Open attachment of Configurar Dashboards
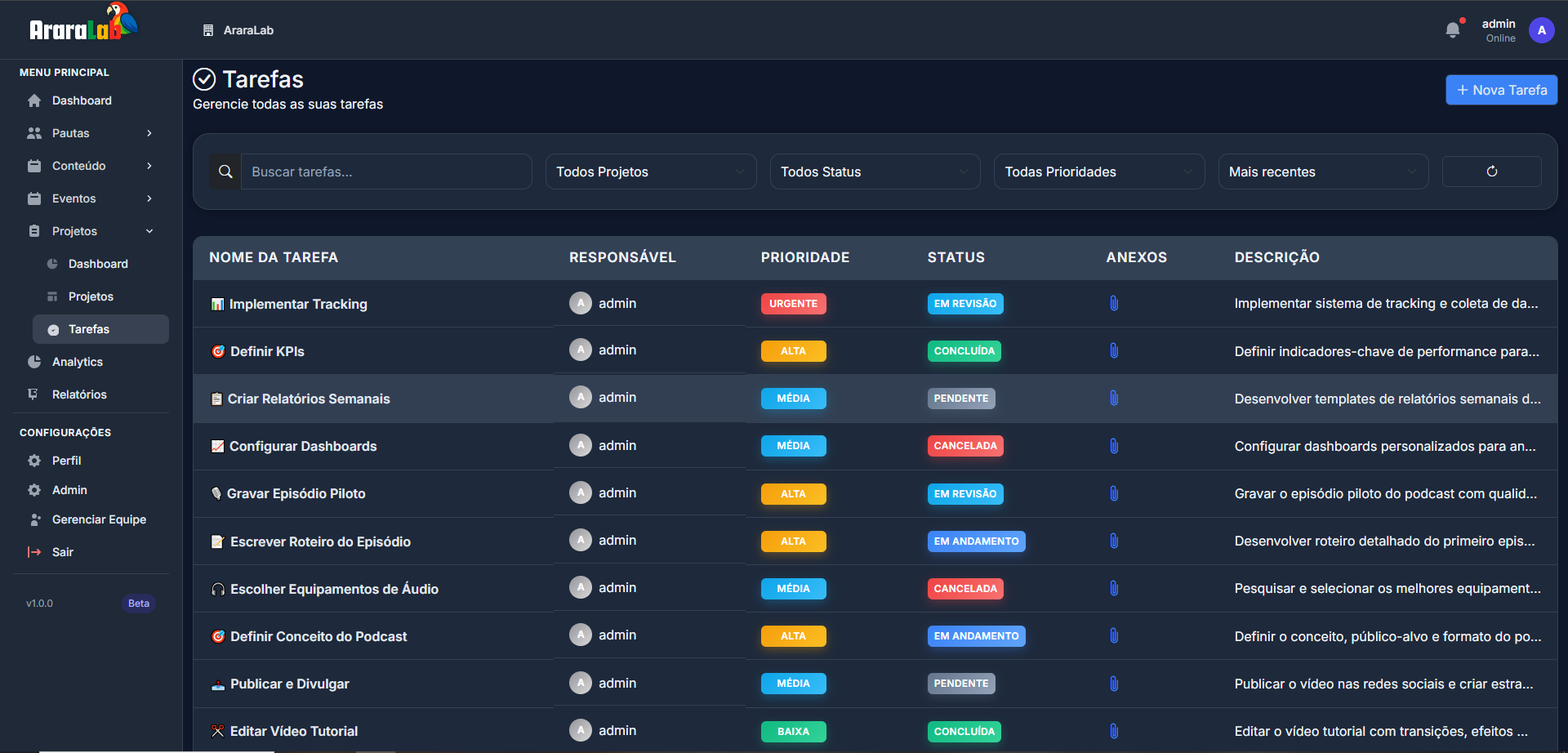Screen dimensions: 1568x753 pos(1114,446)
